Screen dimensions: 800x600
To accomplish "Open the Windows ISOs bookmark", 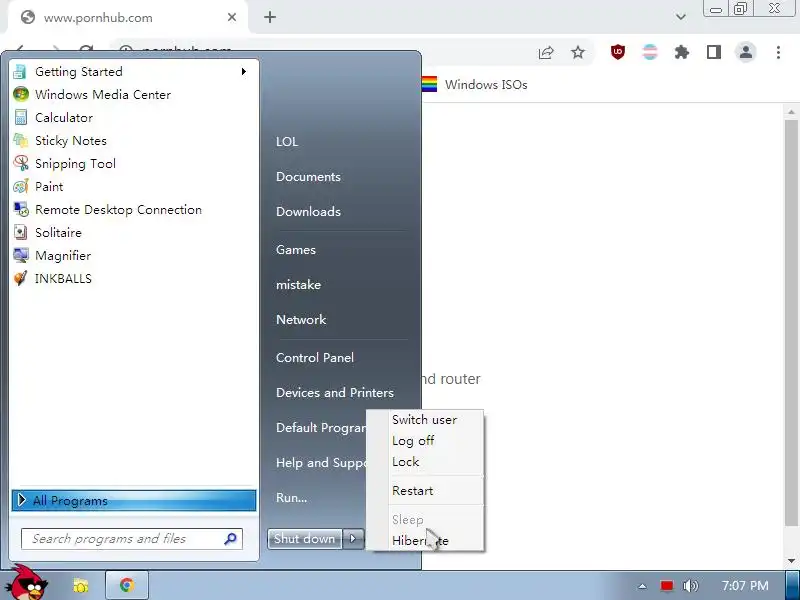I will pos(474,85).
